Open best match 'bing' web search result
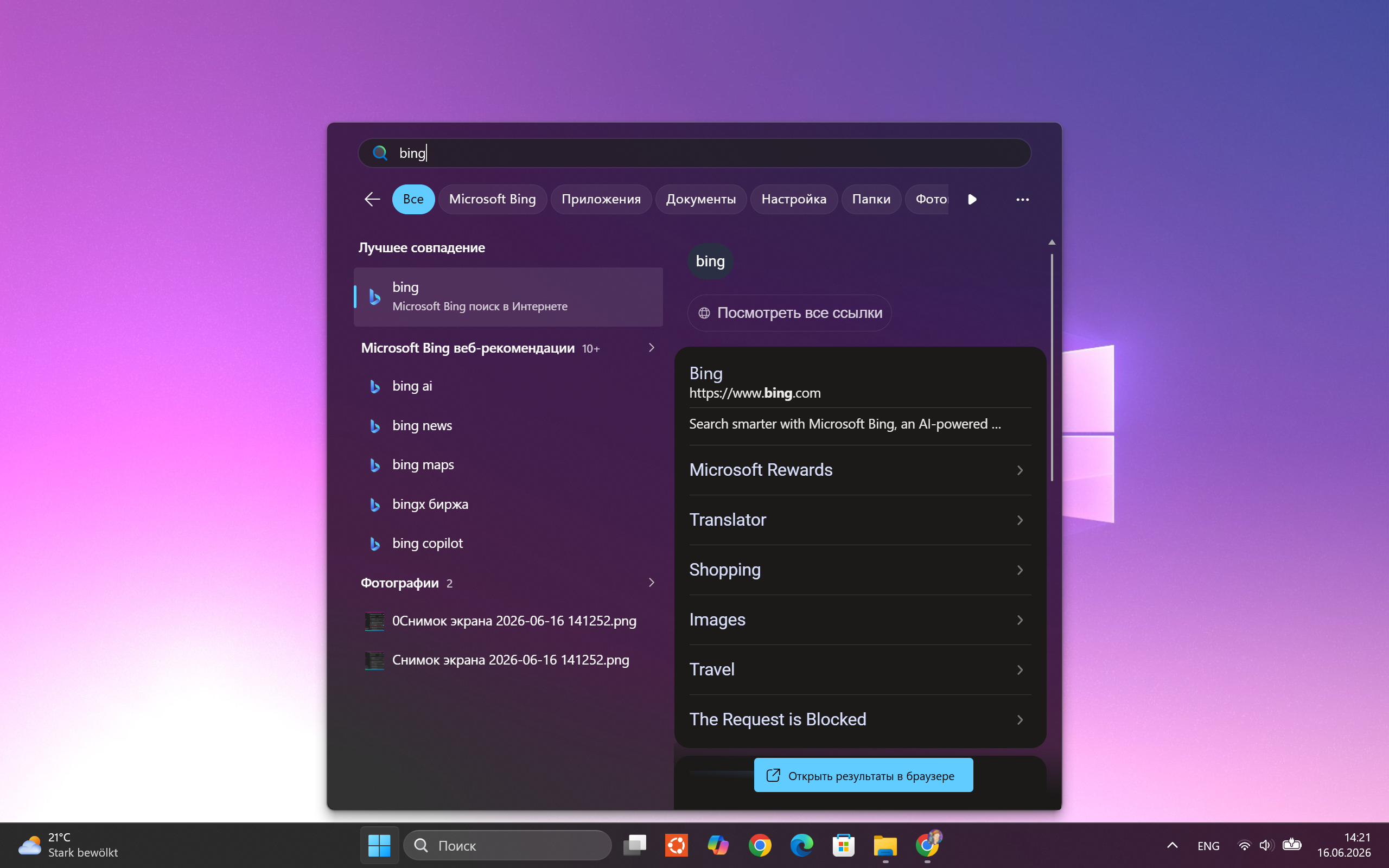The image size is (1389, 868). click(508, 297)
